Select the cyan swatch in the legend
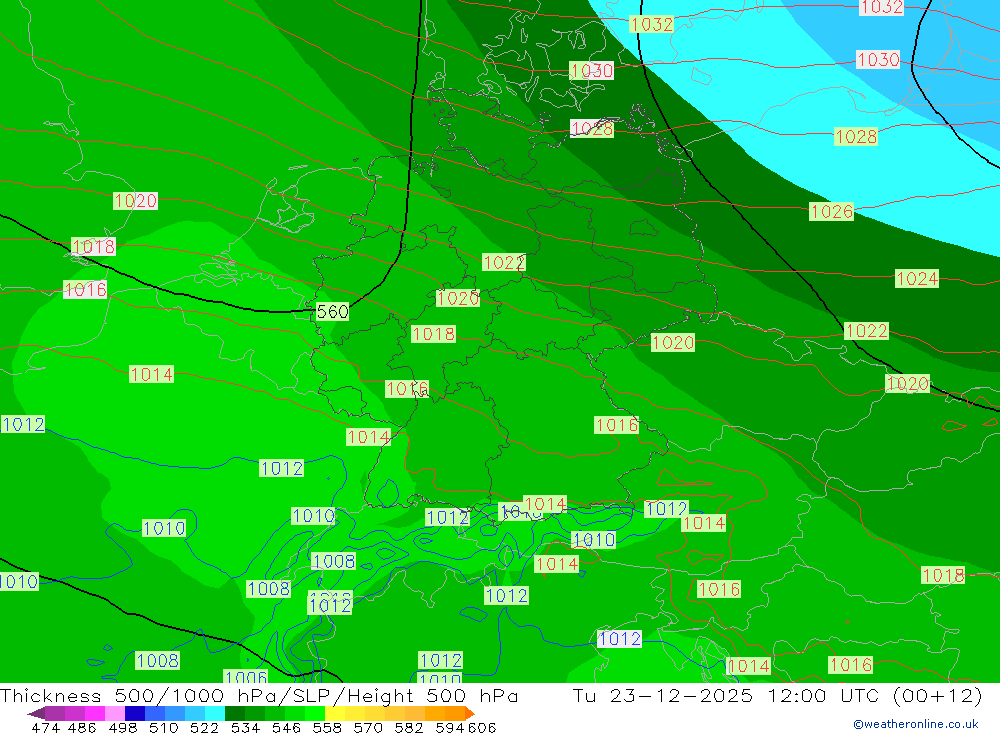Viewport: 1000px width, 733px height. (x=214, y=713)
